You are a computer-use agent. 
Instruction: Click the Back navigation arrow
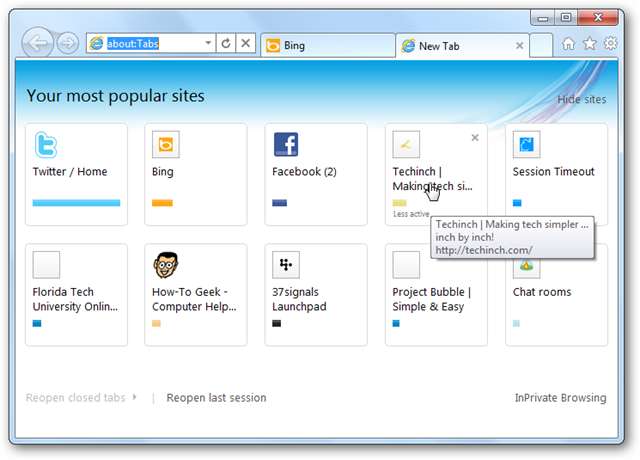tap(37, 43)
